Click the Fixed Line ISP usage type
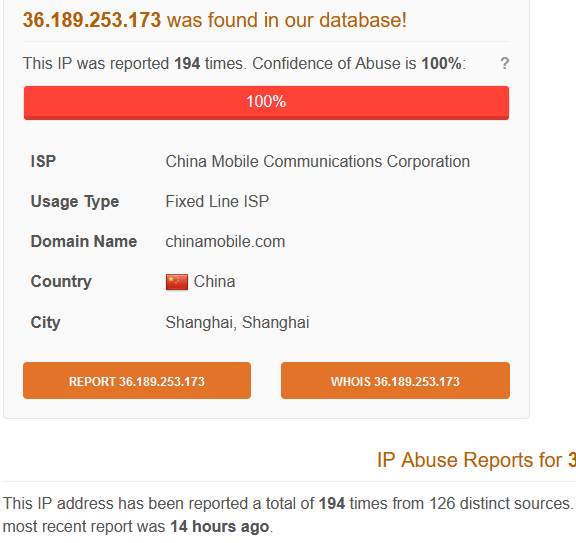 coord(217,202)
